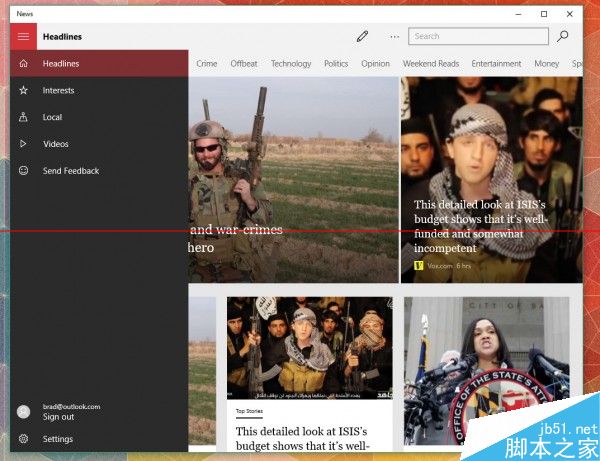Switch to the Politics tab

[x=336, y=64]
